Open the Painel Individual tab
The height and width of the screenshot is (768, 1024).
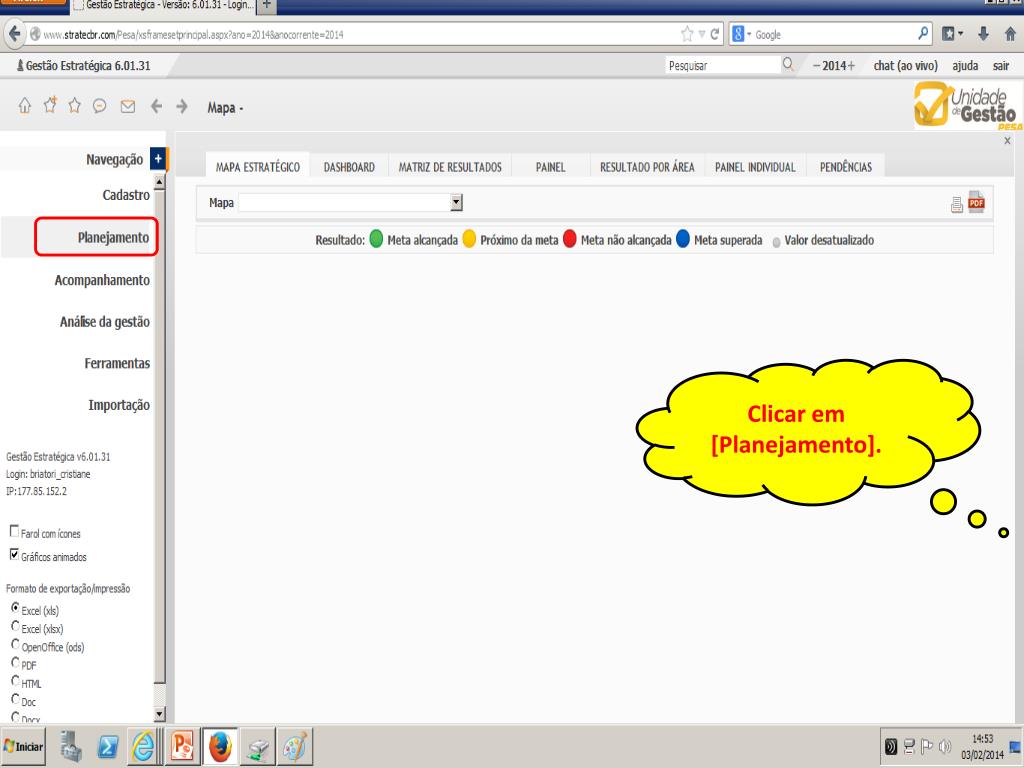coord(755,167)
